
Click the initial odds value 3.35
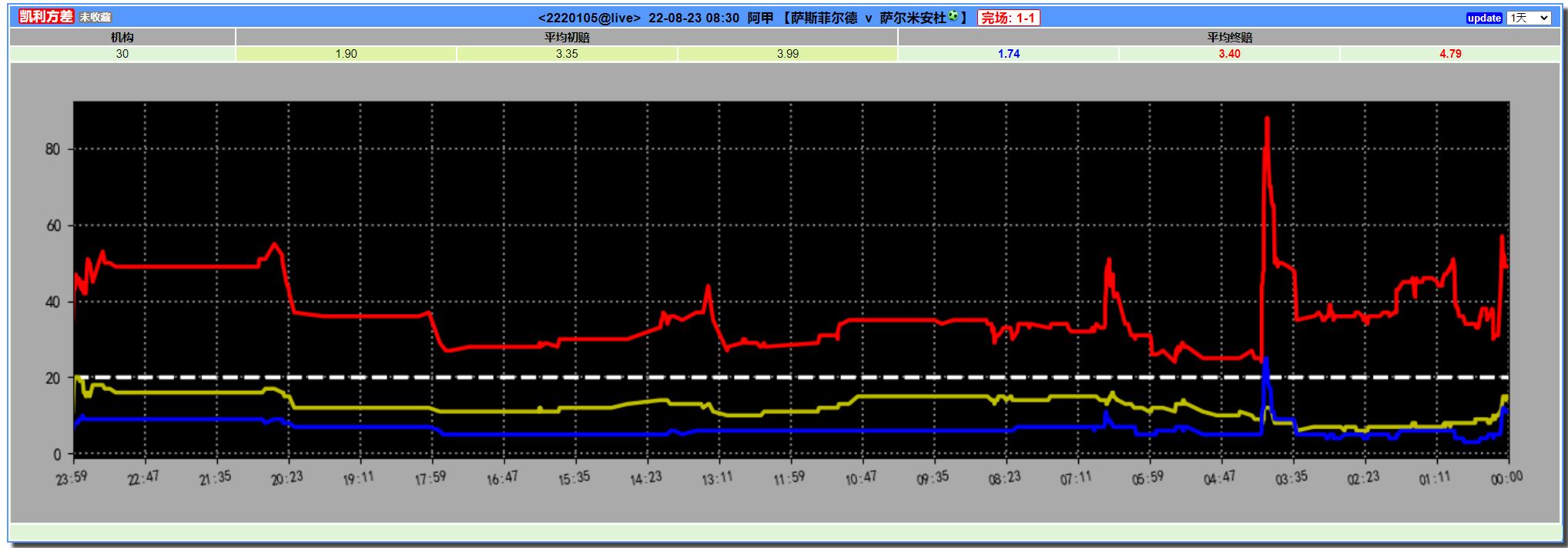[x=567, y=54]
